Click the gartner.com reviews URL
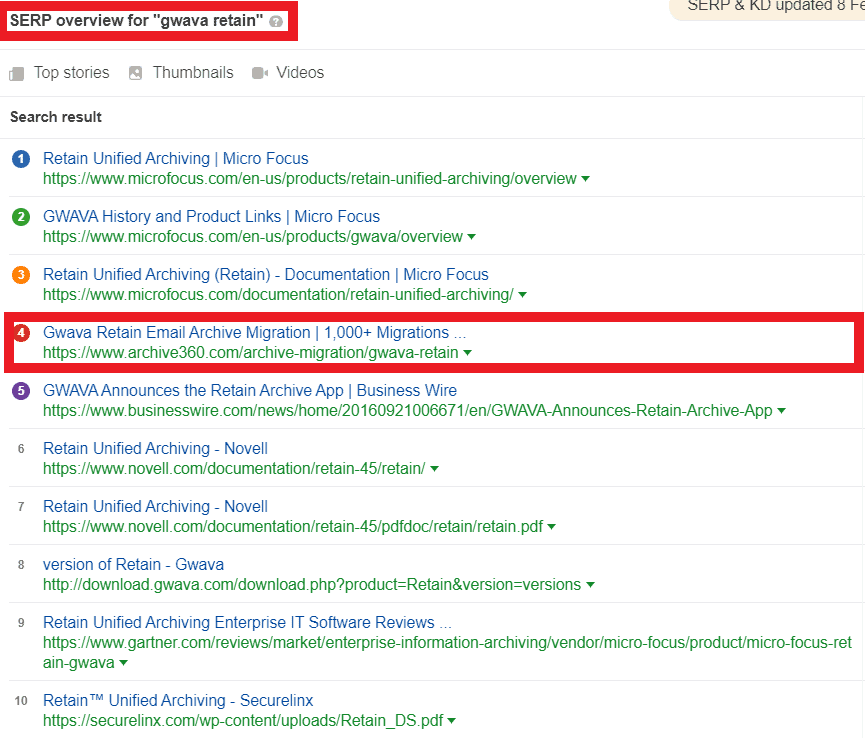 pos(447,652)
